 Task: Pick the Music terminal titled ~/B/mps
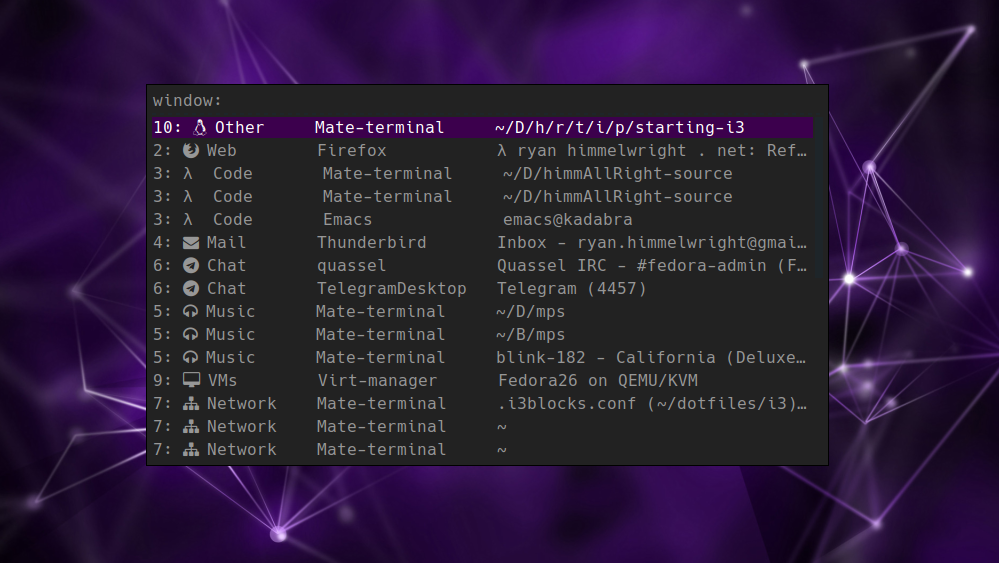tap(530, 335)
